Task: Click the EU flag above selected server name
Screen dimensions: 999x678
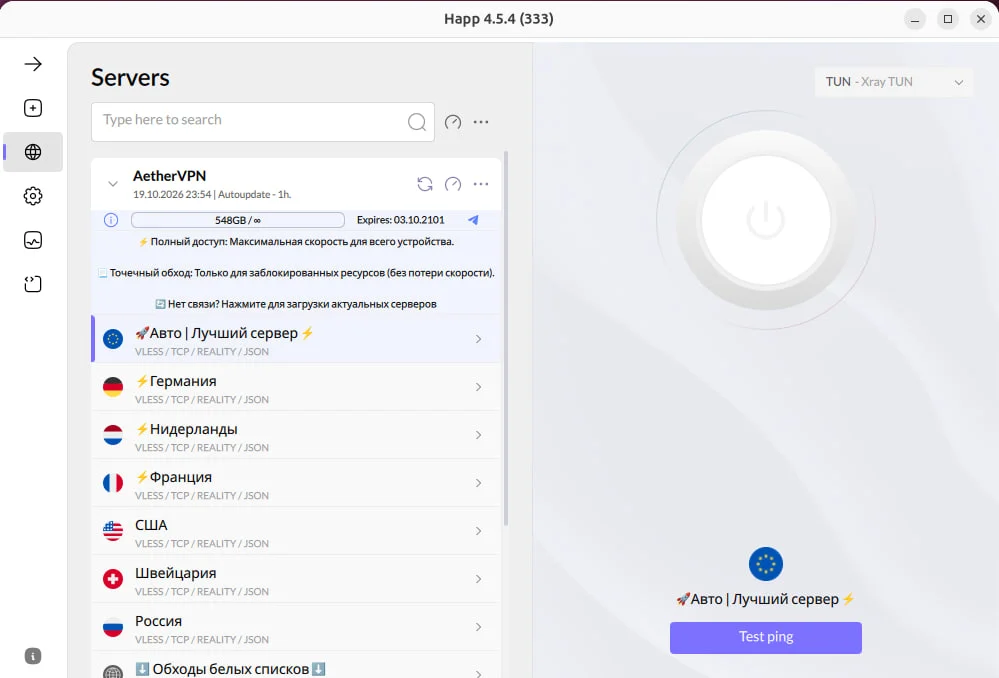Action: tap(766, 564)
